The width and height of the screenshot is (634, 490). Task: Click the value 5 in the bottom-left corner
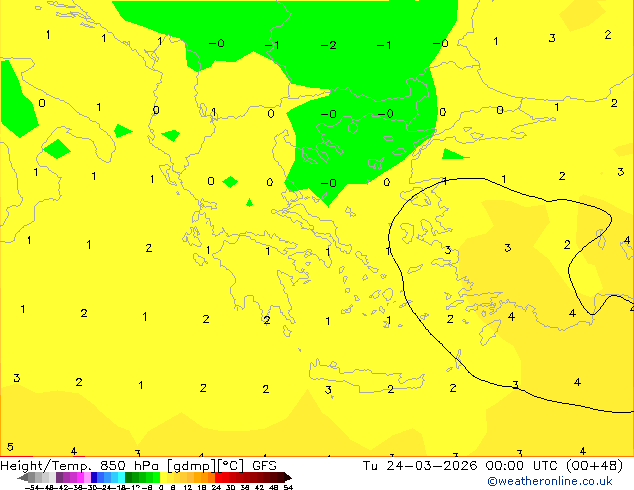coord(10,447)
